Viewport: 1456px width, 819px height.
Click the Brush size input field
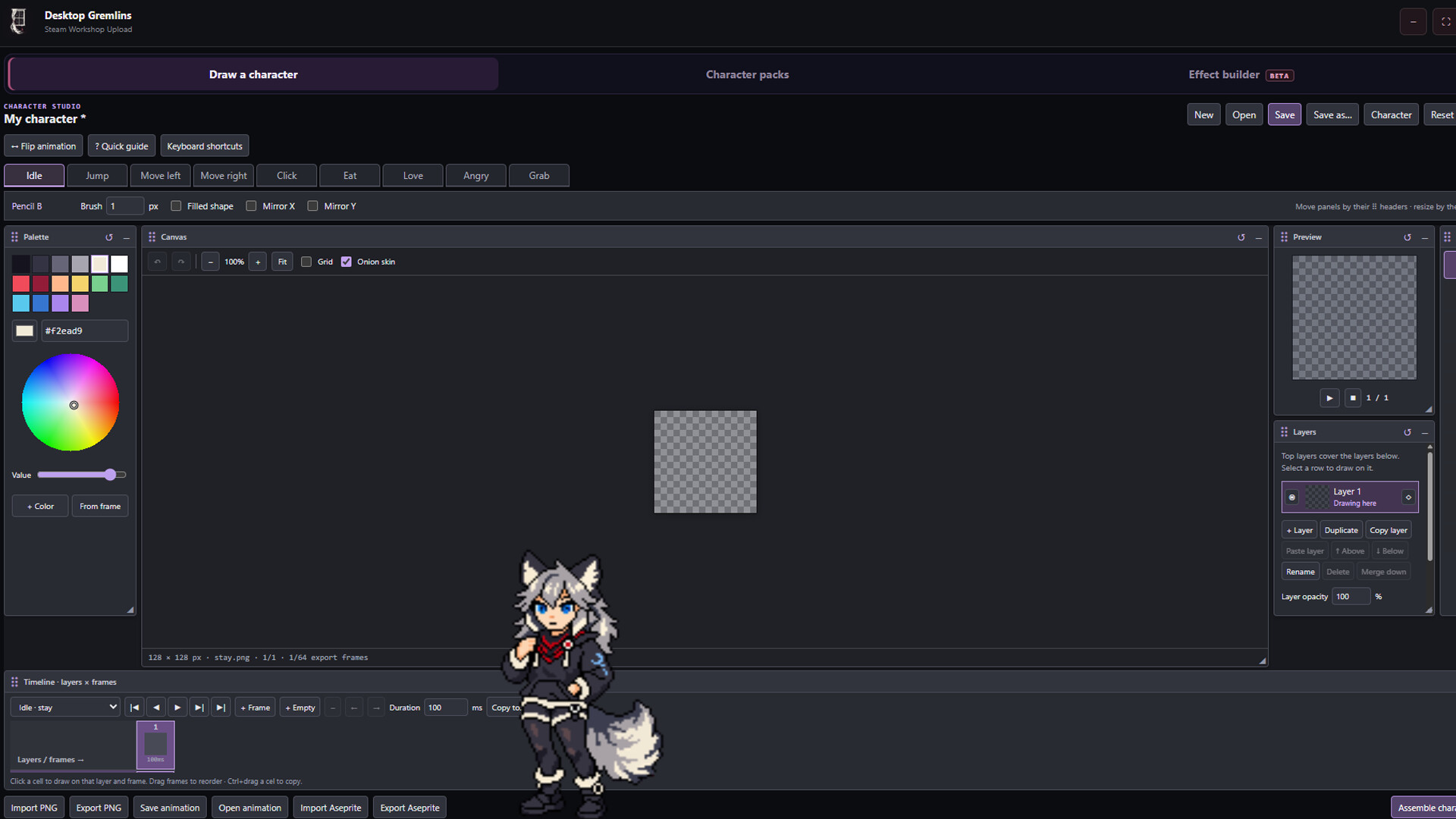tap(125, 206)
